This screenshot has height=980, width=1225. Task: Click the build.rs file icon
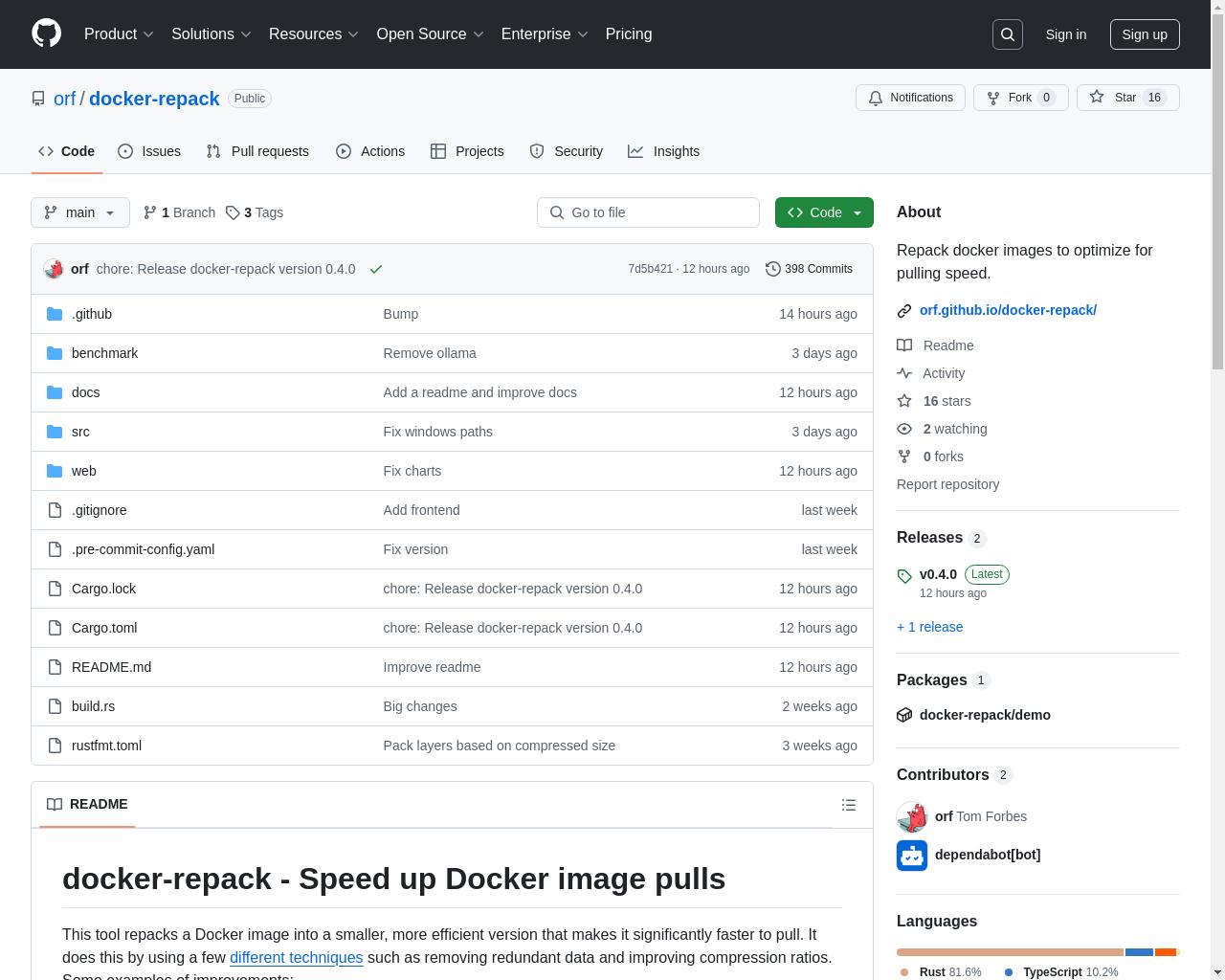pyautogui.click(x=55, y=706)
